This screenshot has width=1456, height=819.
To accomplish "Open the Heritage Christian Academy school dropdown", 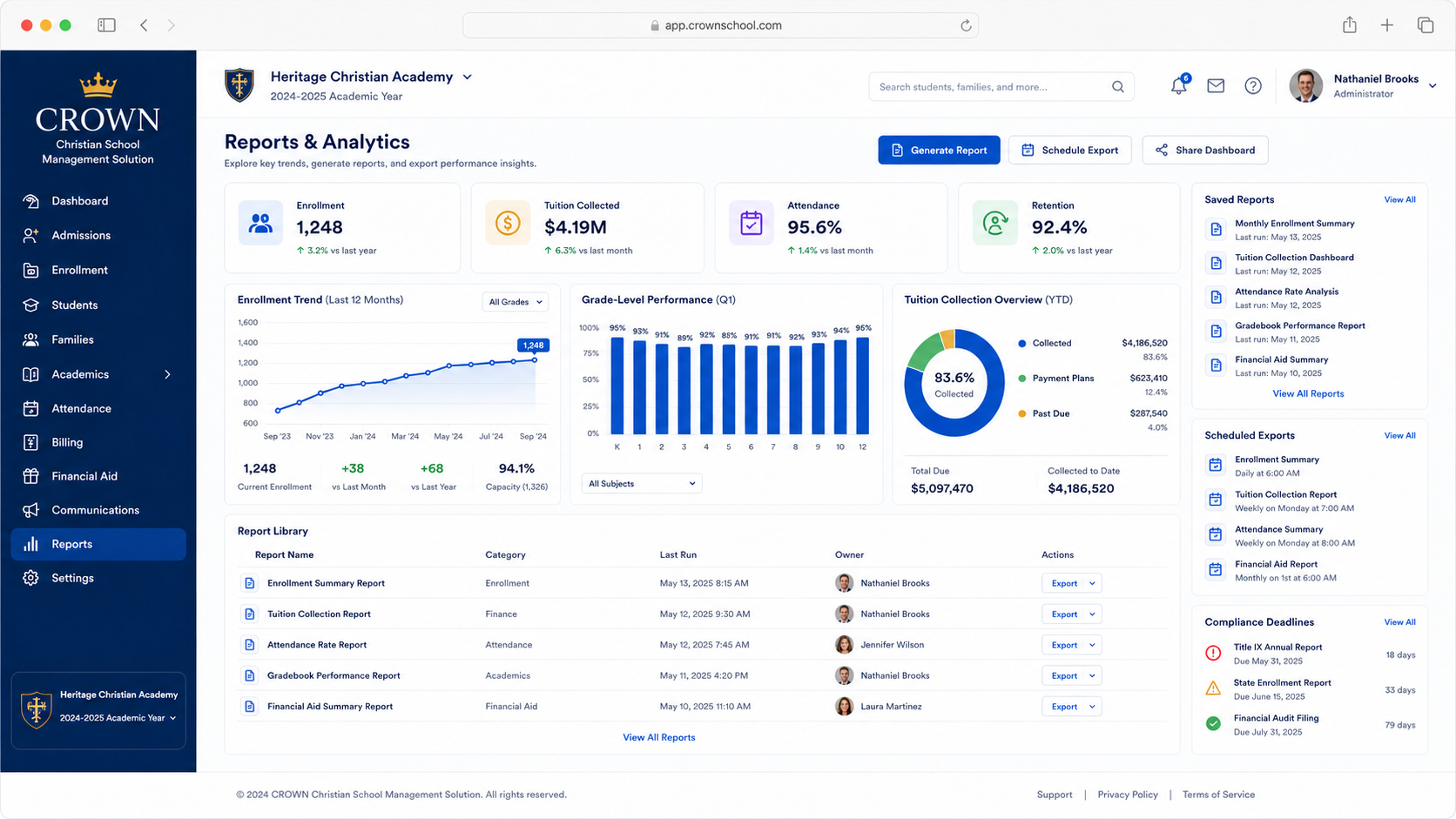I will (x=468, y=77).
